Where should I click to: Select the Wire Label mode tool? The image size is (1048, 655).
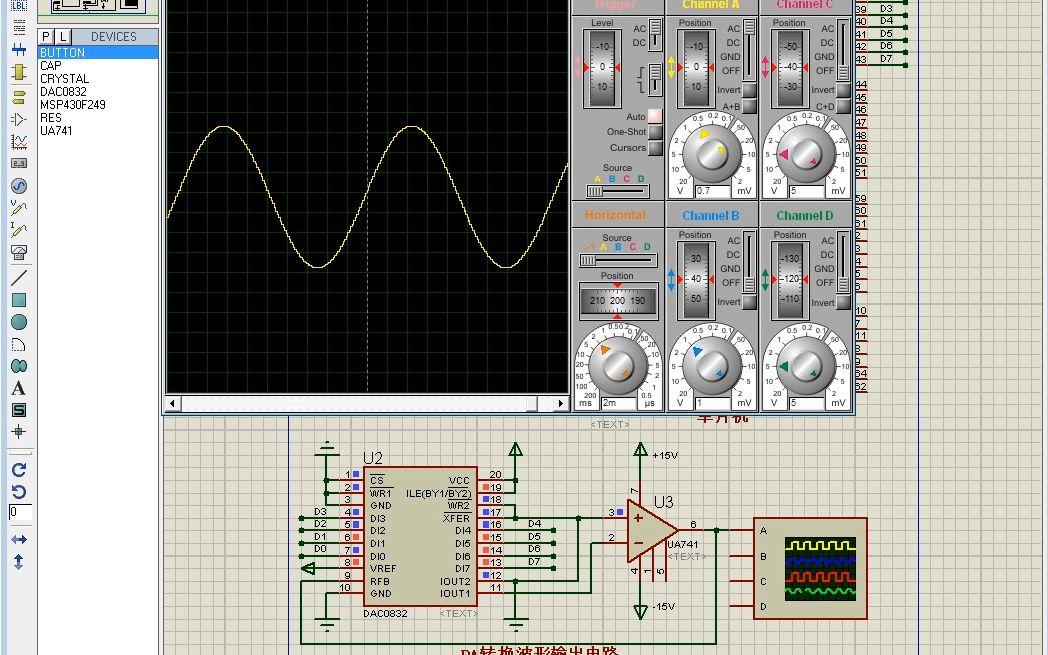coord(19,5)
